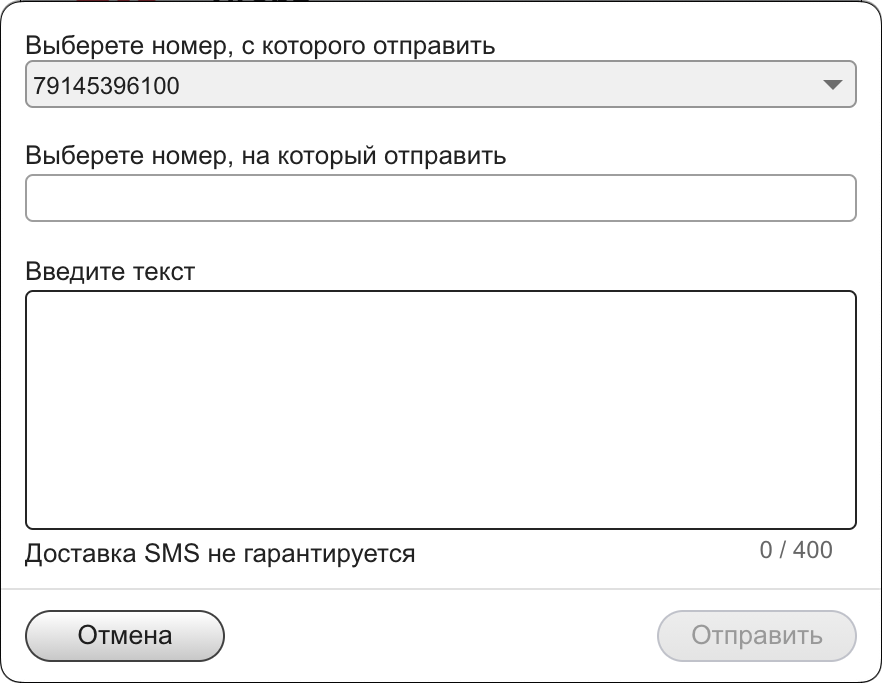This screenshot has height=683, width=882.
Task: Click the Доставка SMS не гарантируется notice
Action: click(x=220, y=553)
